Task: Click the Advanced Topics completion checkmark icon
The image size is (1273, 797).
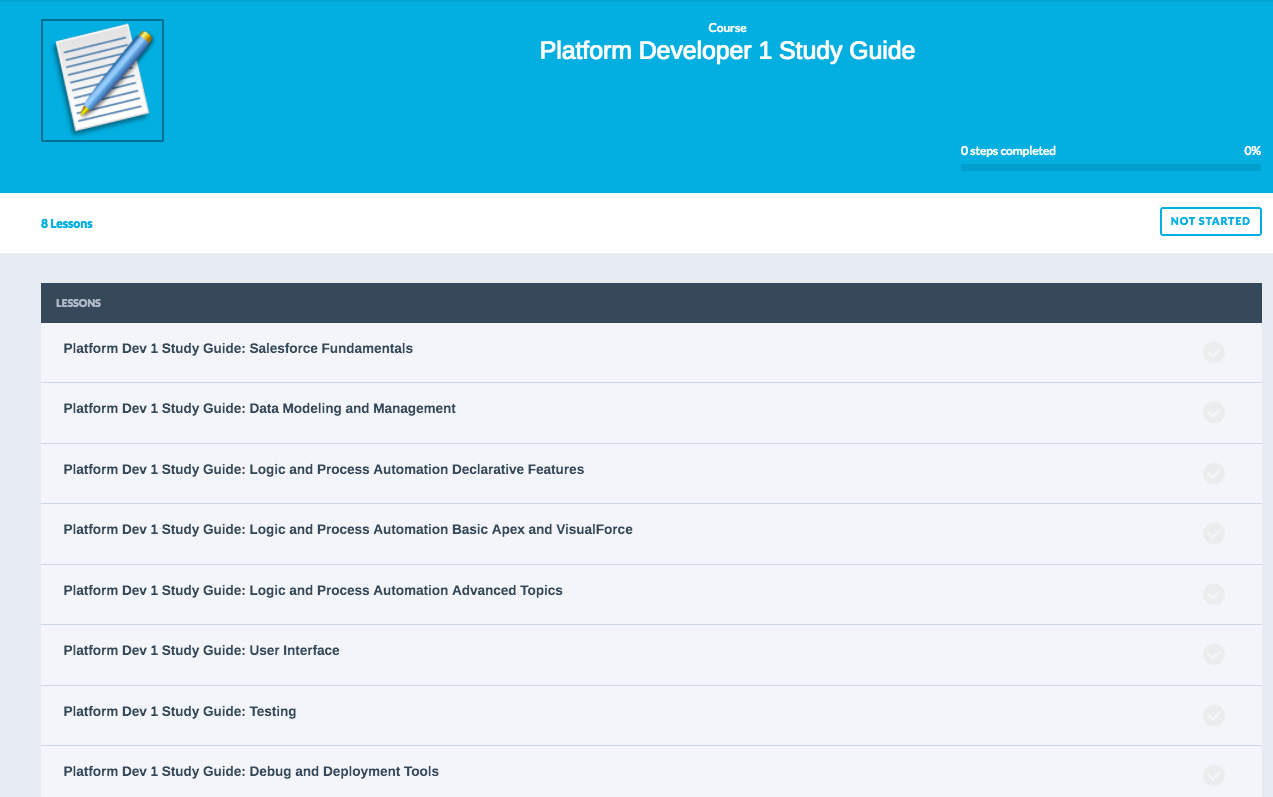Action: tap(1214, 594)
